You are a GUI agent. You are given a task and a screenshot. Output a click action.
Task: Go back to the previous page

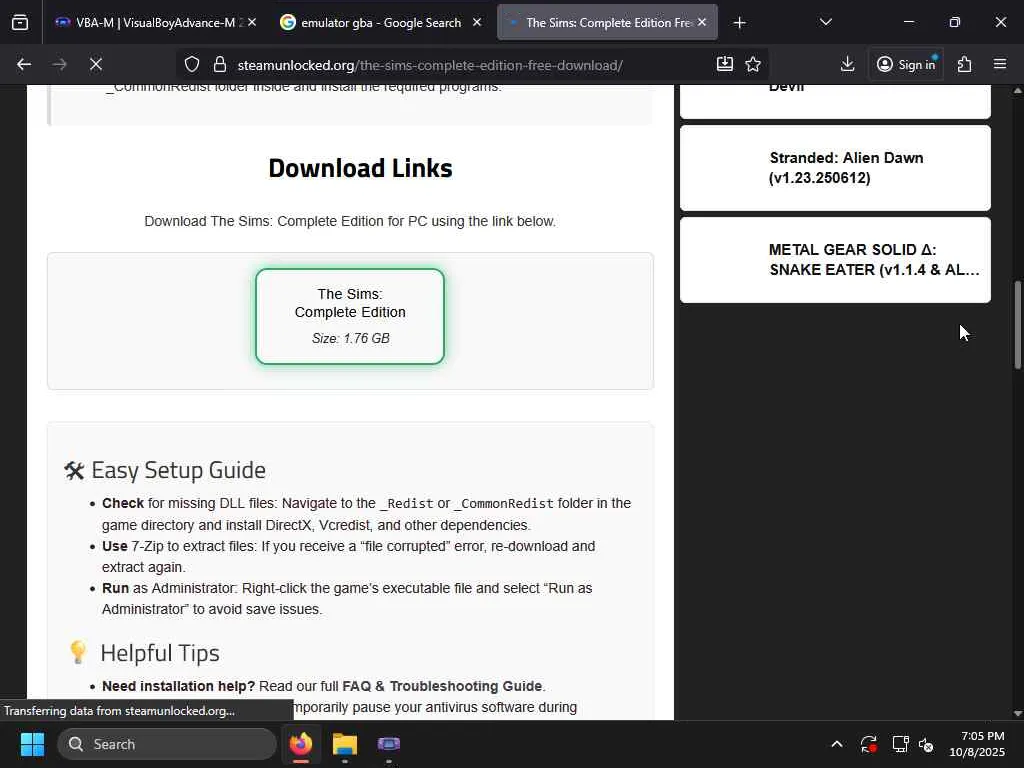24,64
